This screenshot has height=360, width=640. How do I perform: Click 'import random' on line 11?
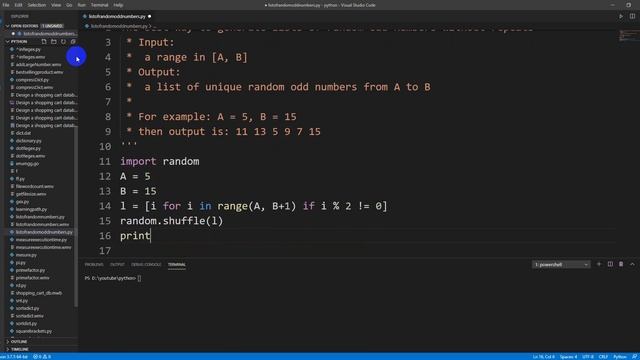click(160, 161)
